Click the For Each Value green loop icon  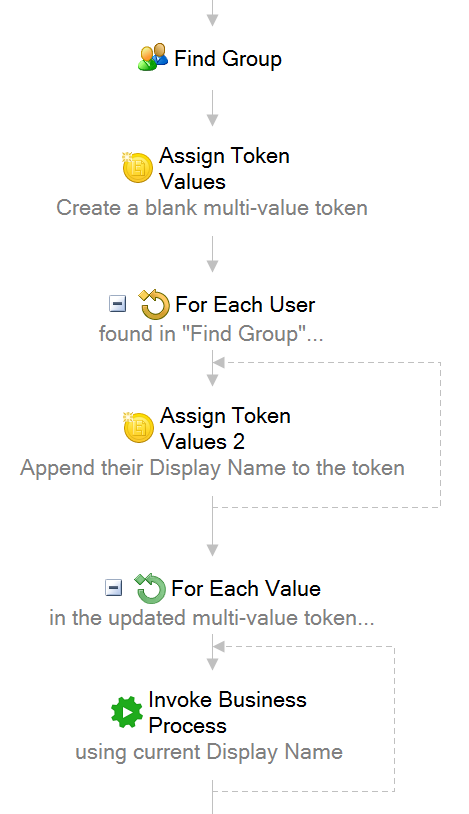[150, 588]
